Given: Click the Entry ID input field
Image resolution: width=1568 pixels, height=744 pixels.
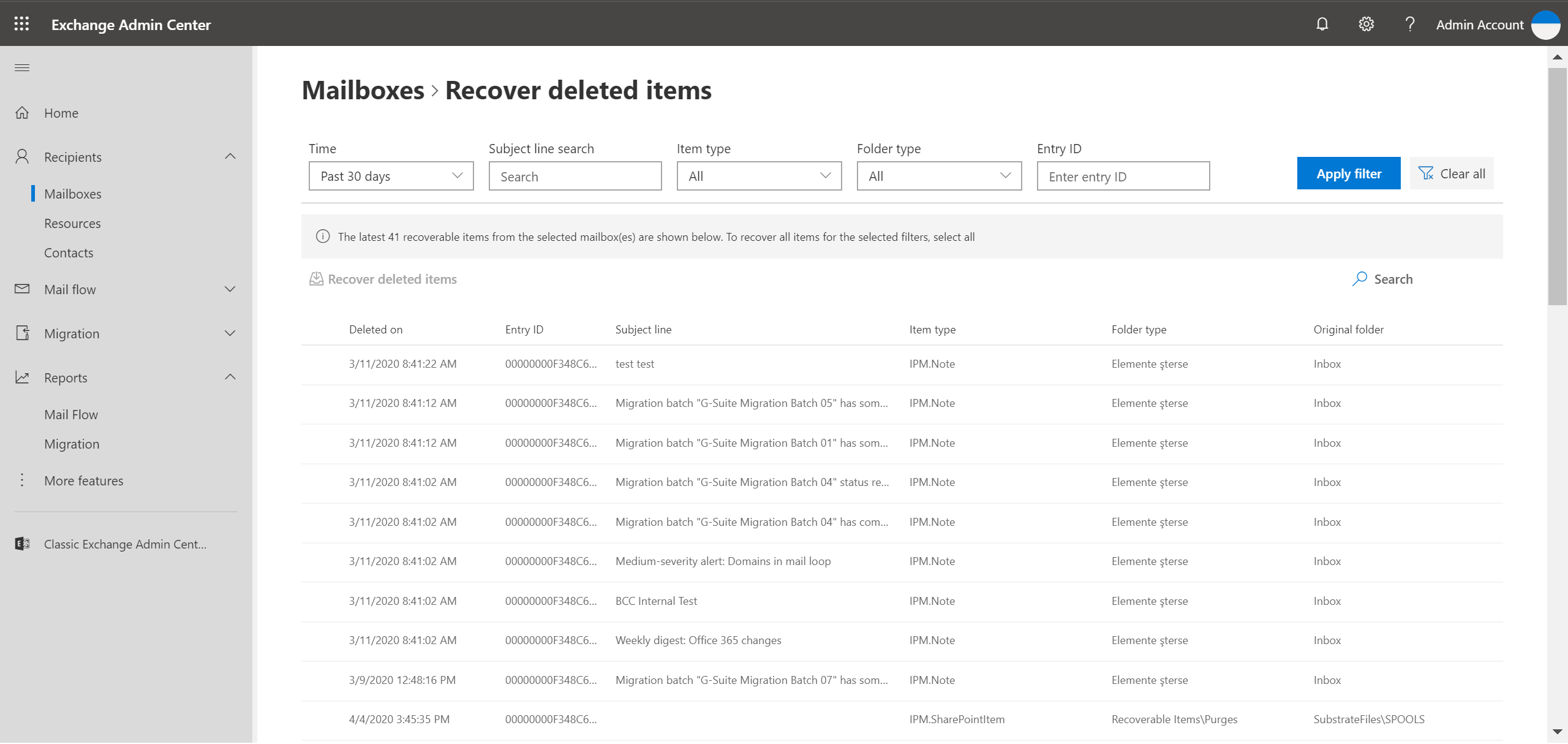Looking at the screenshot, I should 1122,175.
